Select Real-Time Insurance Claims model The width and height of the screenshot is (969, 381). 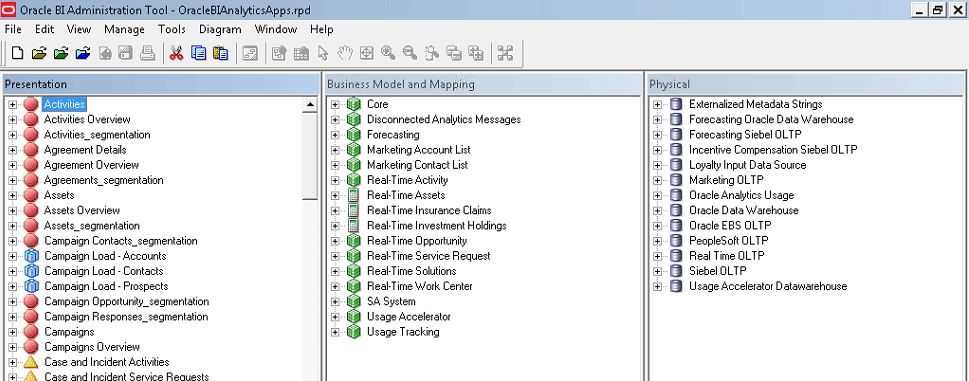click(429, 211)
